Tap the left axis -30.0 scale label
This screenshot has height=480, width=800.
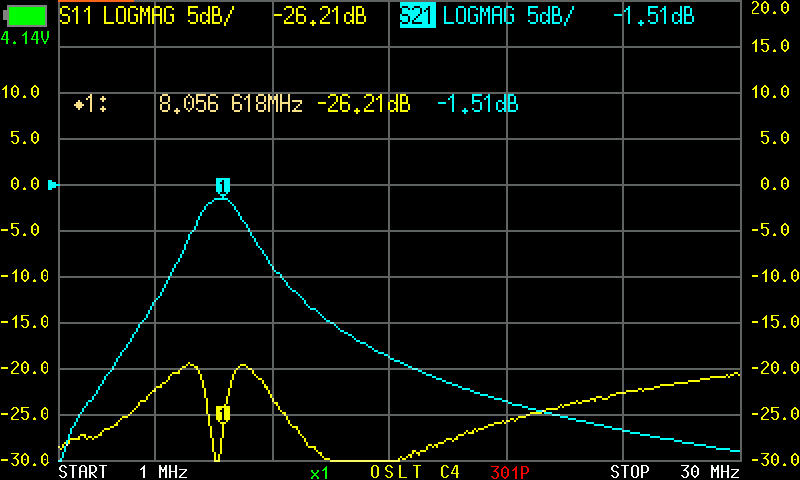24,460
